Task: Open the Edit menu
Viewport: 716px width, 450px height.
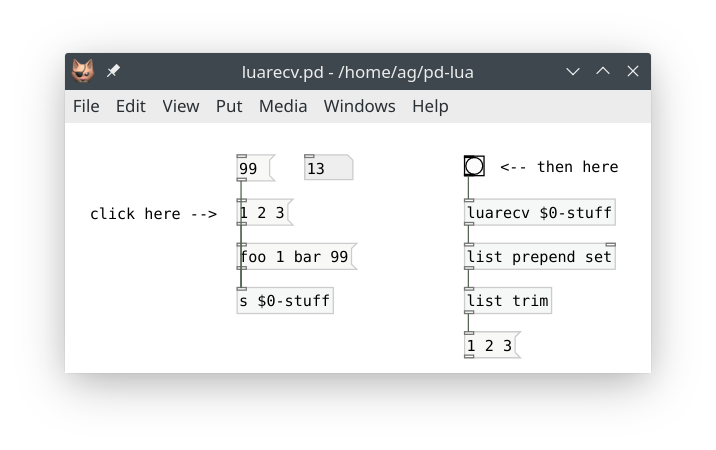Action: tap(130, 106)
